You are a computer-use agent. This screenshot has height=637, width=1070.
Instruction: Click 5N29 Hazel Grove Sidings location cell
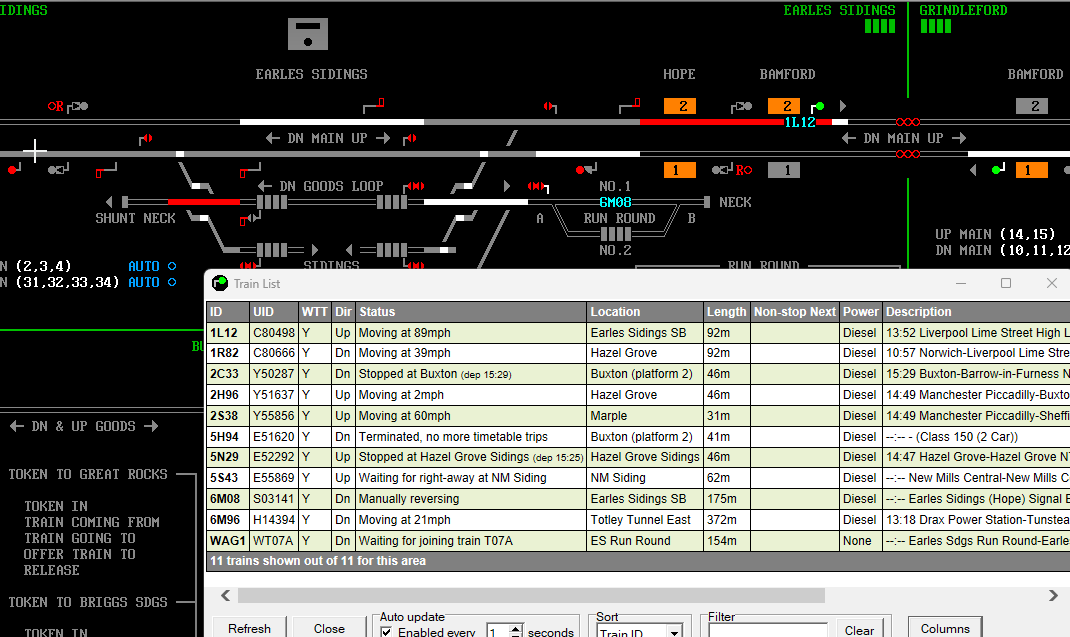[645, 457]
